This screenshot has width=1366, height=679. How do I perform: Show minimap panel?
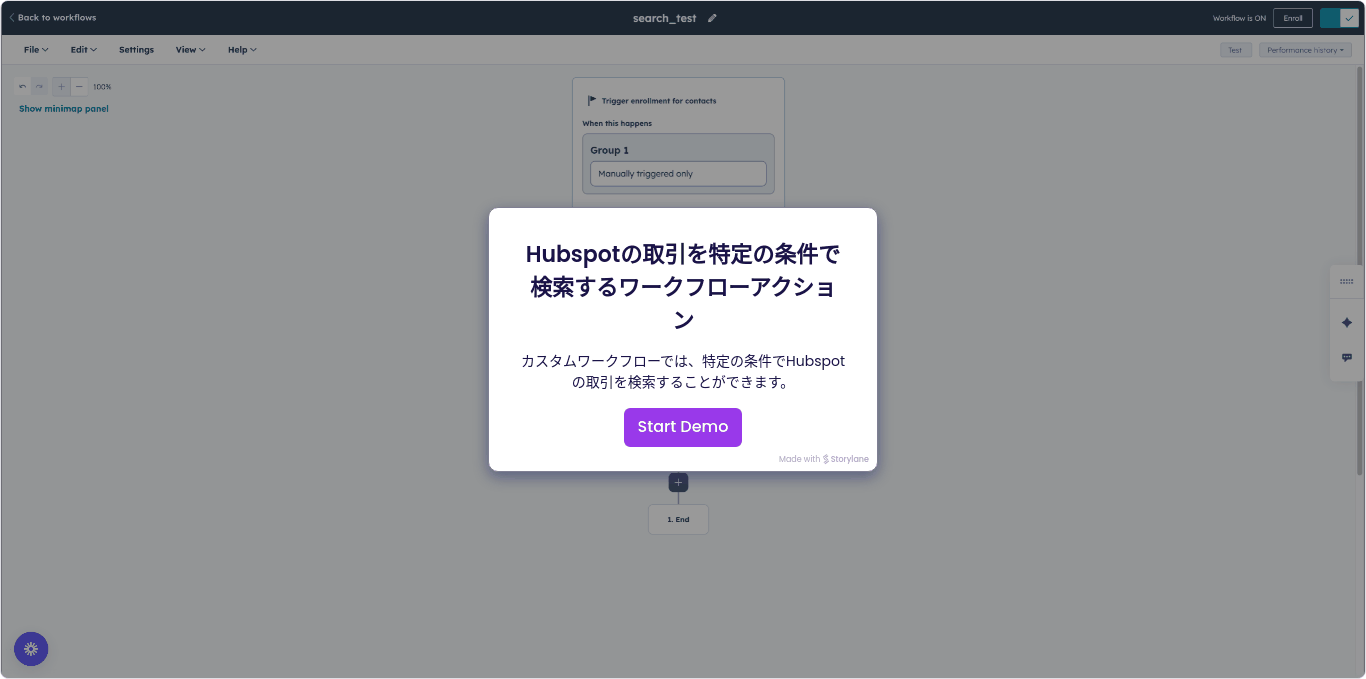64,109
